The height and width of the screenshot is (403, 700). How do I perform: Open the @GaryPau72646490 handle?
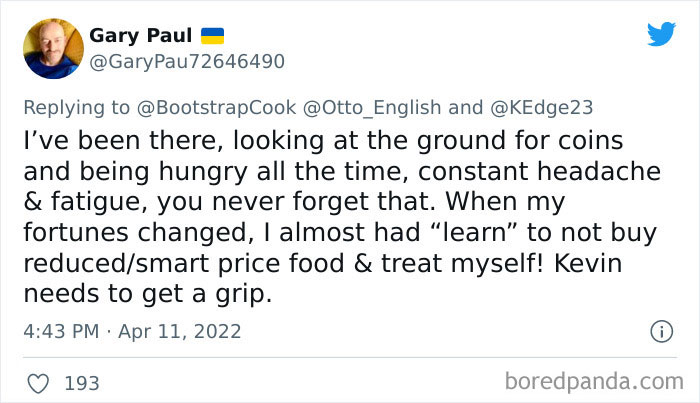pos(187,62)
